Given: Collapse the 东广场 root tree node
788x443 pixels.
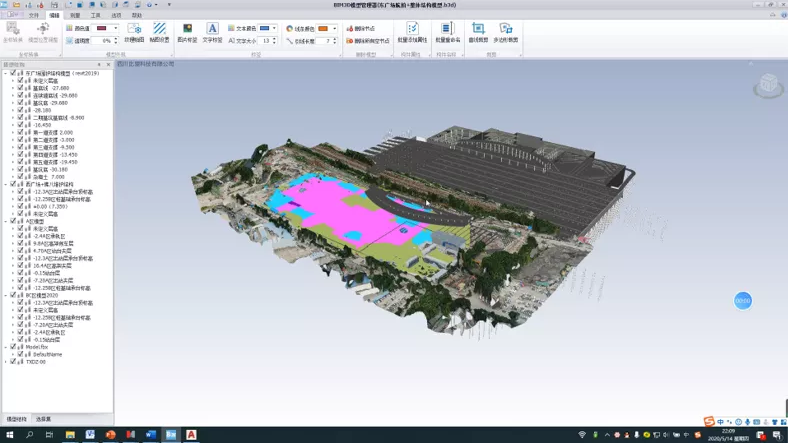Looking at the screenshot, I should pyautogui.click(x=6, y=73).
